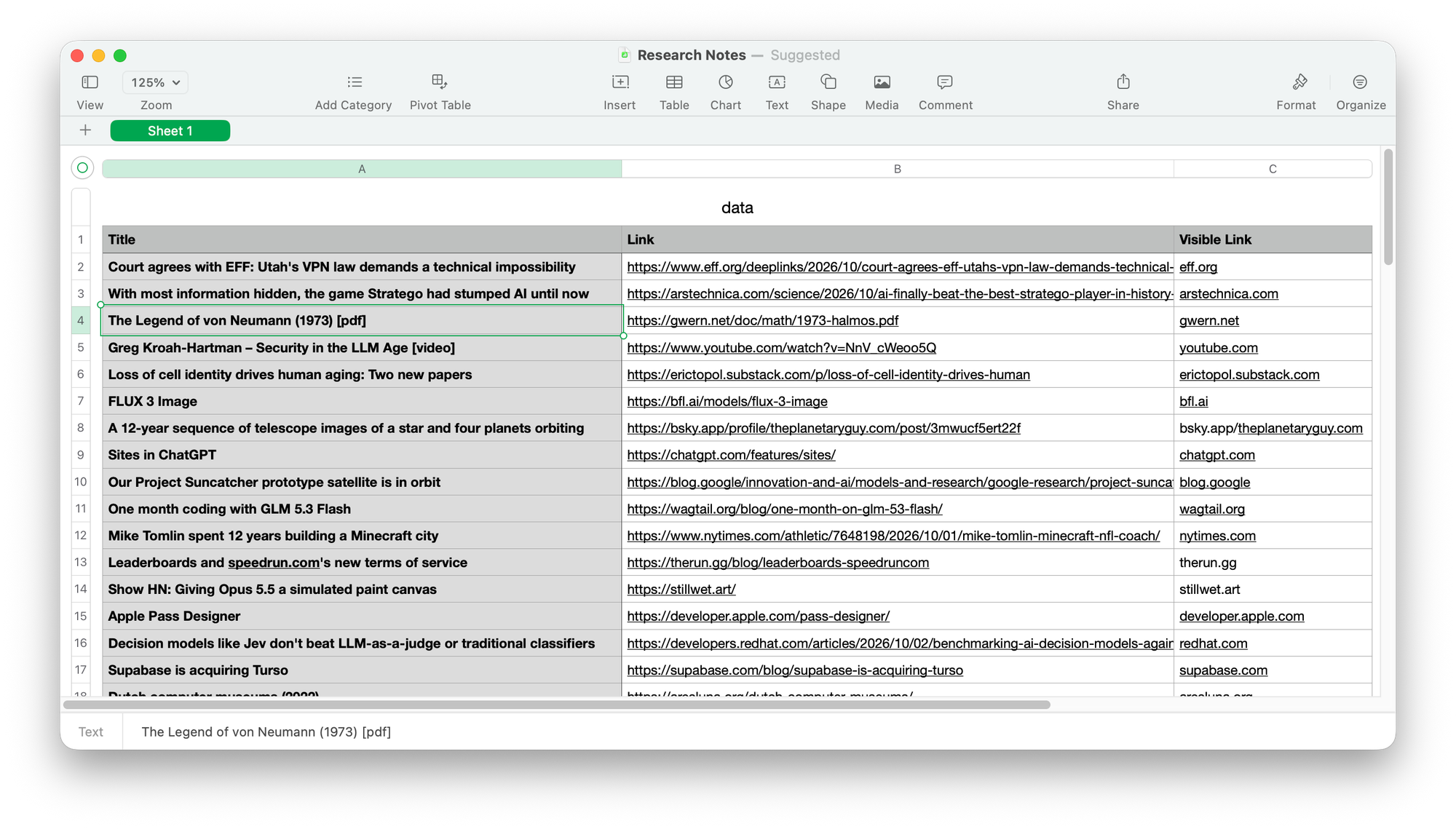Click the Share toolbar button
This screenshot has width=1456, height=829.
coord(1123,82)
